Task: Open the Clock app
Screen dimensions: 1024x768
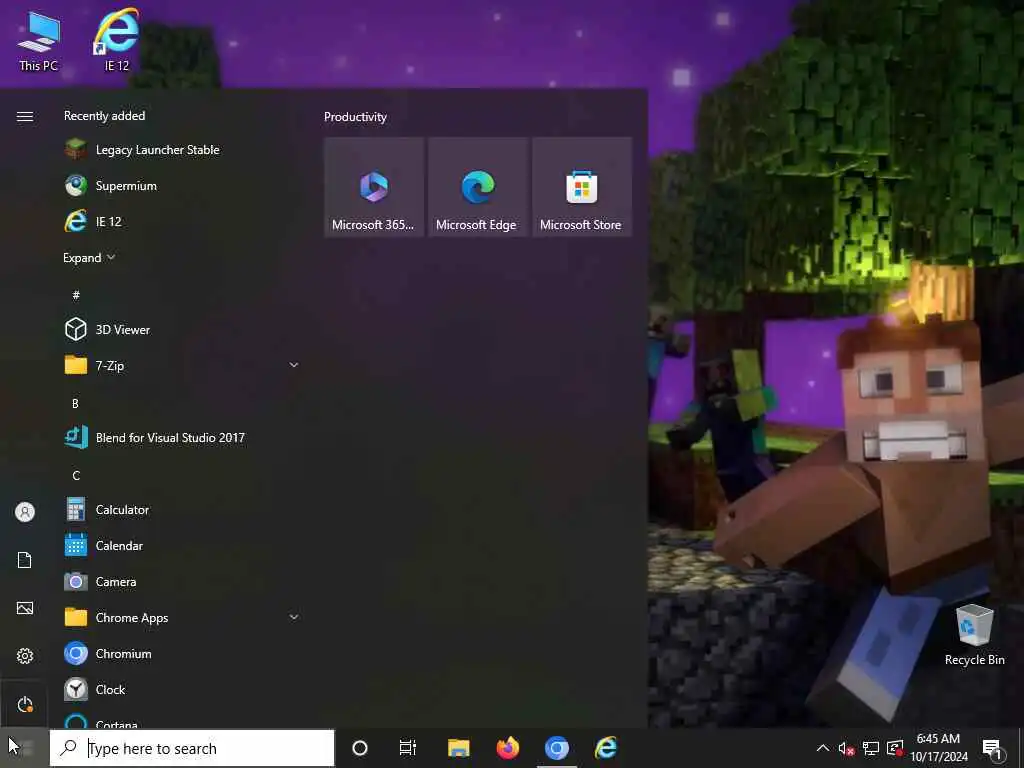Action: click(x=182, y=689)
